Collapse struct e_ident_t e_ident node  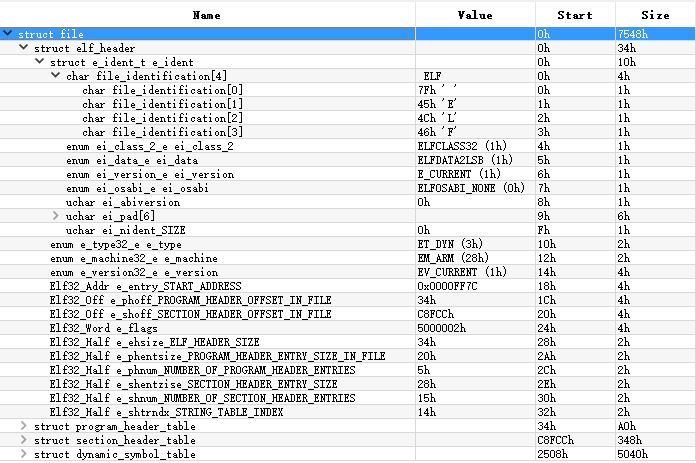(x=40, y=61)
